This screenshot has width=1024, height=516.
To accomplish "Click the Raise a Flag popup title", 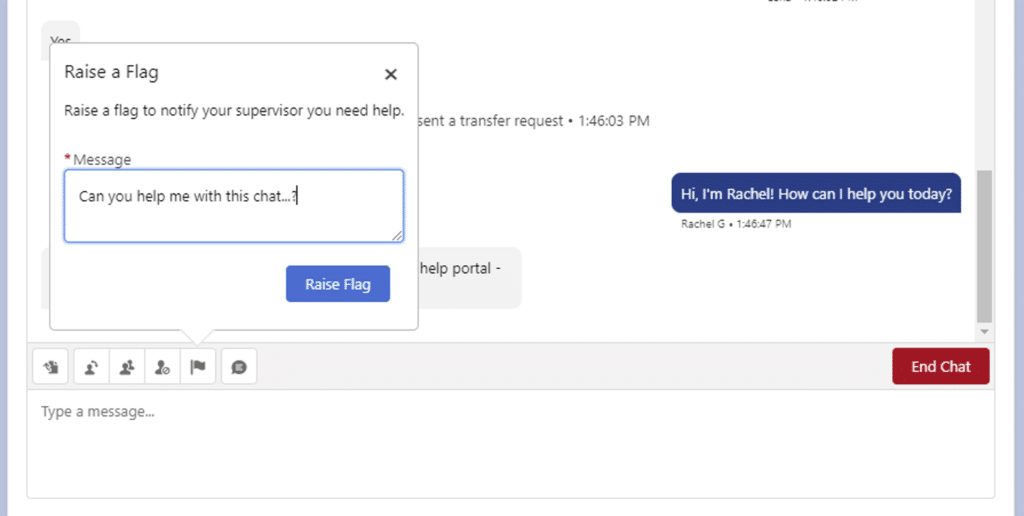I will point(111,72).
